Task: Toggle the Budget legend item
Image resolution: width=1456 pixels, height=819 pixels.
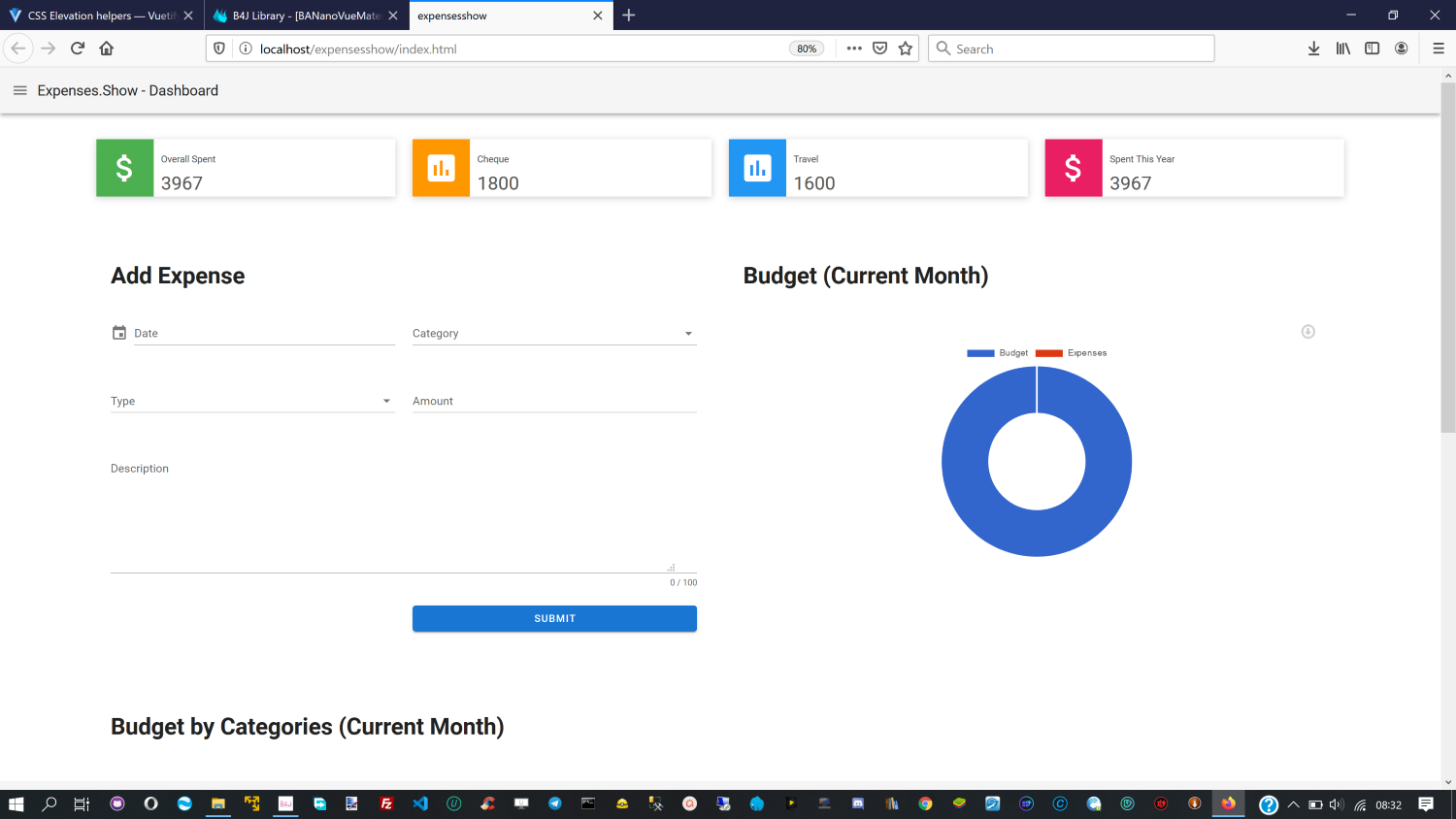Action: click(x=998, y=353)
